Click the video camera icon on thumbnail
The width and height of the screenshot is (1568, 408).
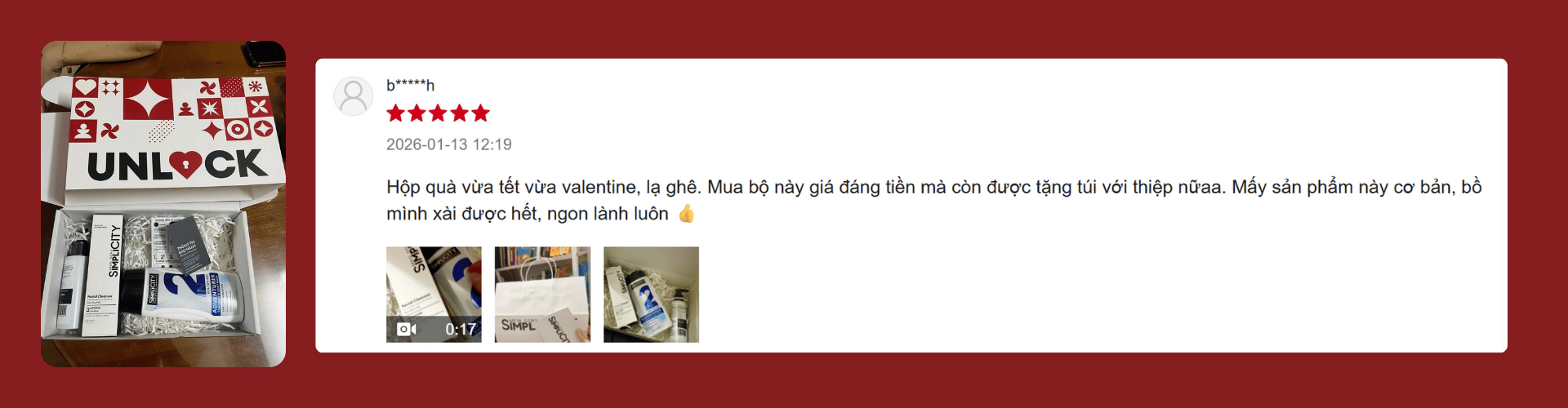pyautogui.click(x=407, y=329)
